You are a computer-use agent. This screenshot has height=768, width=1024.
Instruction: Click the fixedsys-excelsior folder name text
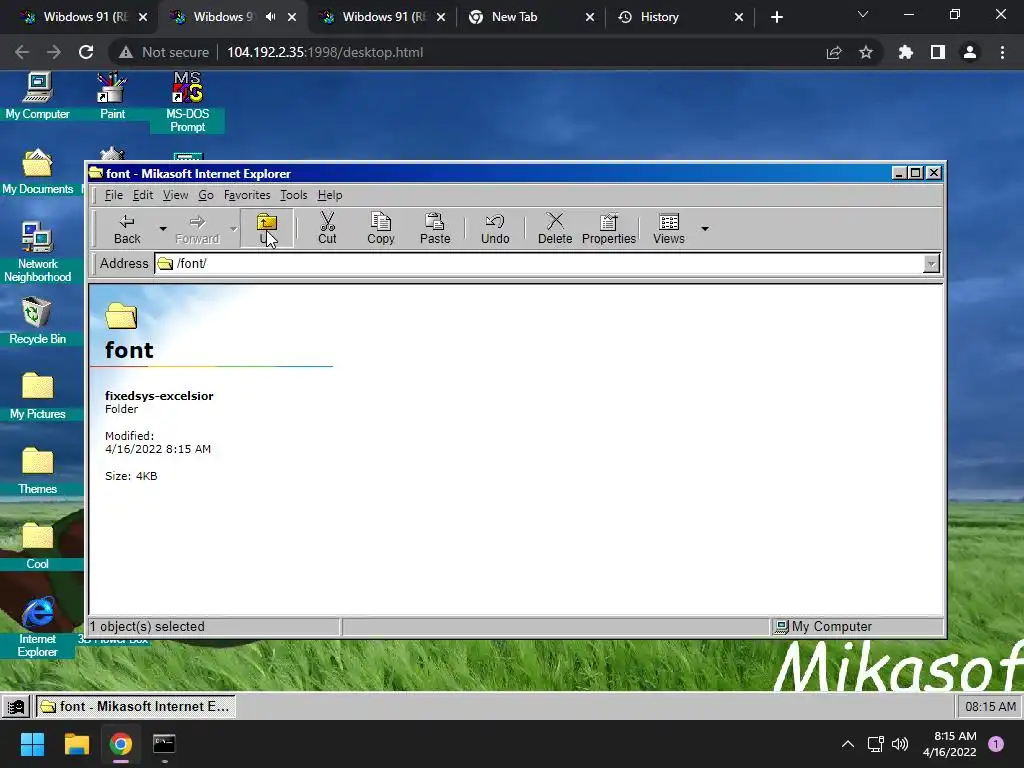pos(159,396)
